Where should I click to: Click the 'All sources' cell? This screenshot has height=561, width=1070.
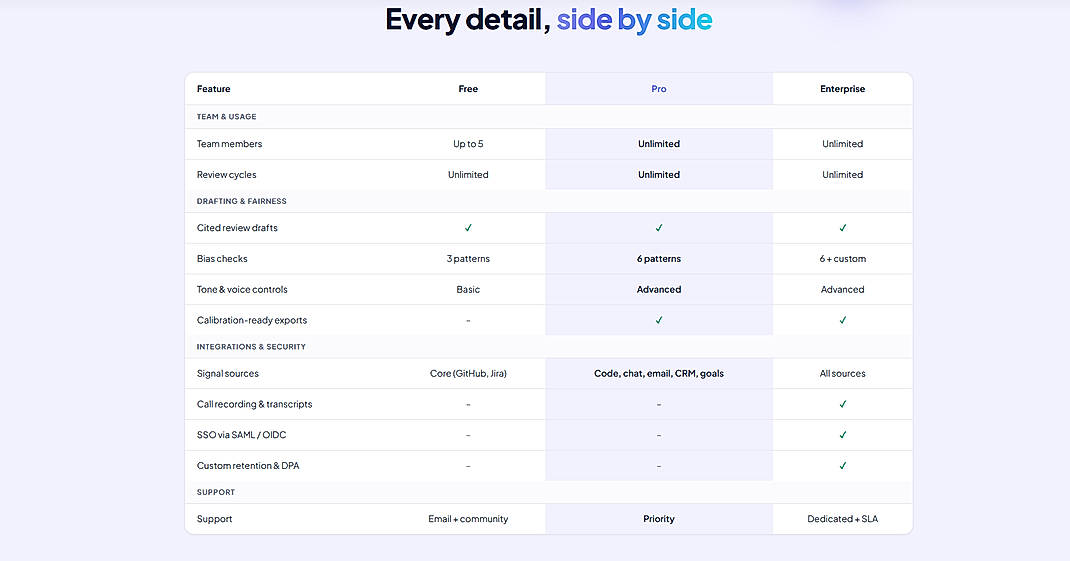coord(842,373)
